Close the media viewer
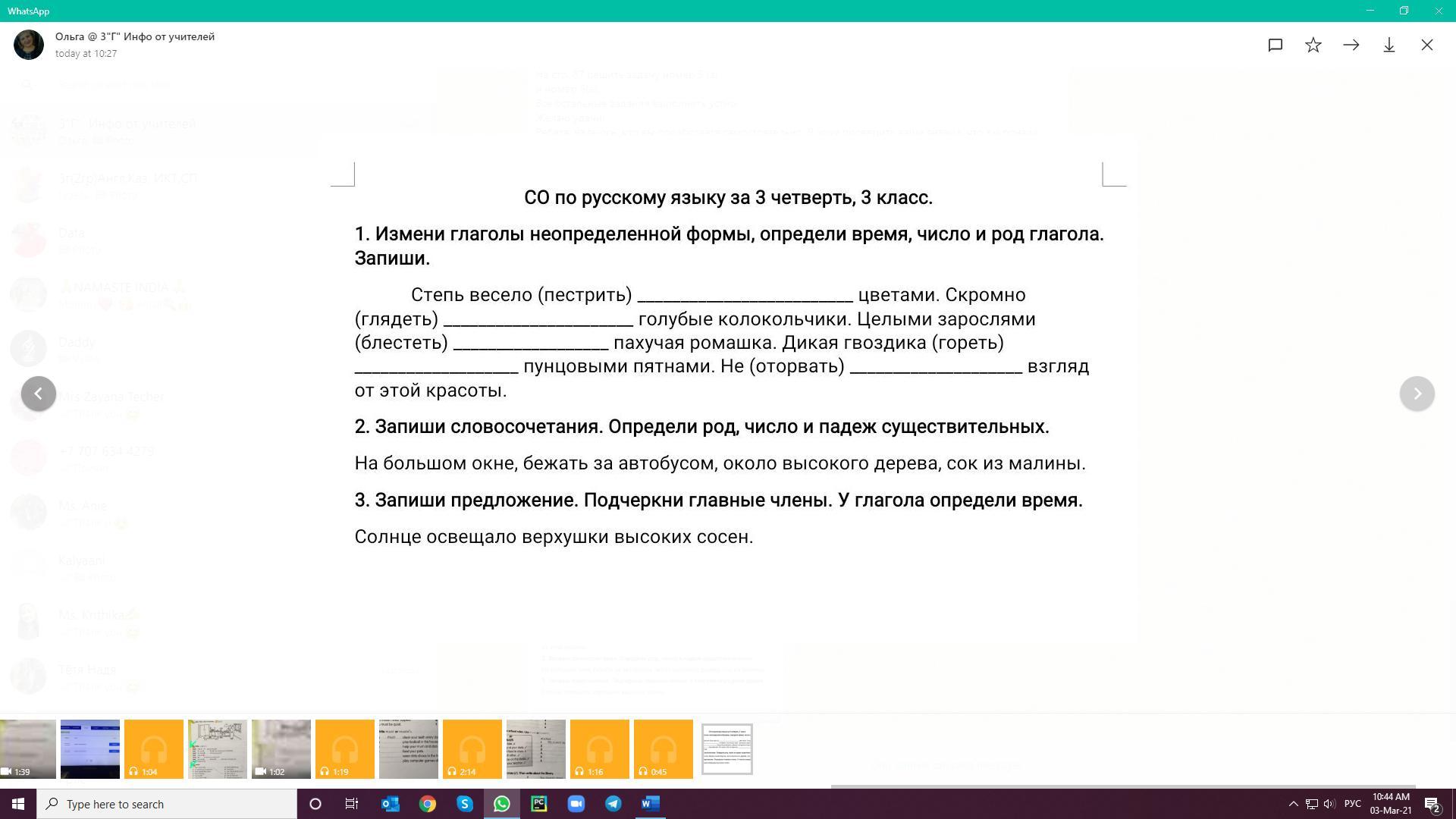This screenshot has height=819, width=1456. point(1427,45)
